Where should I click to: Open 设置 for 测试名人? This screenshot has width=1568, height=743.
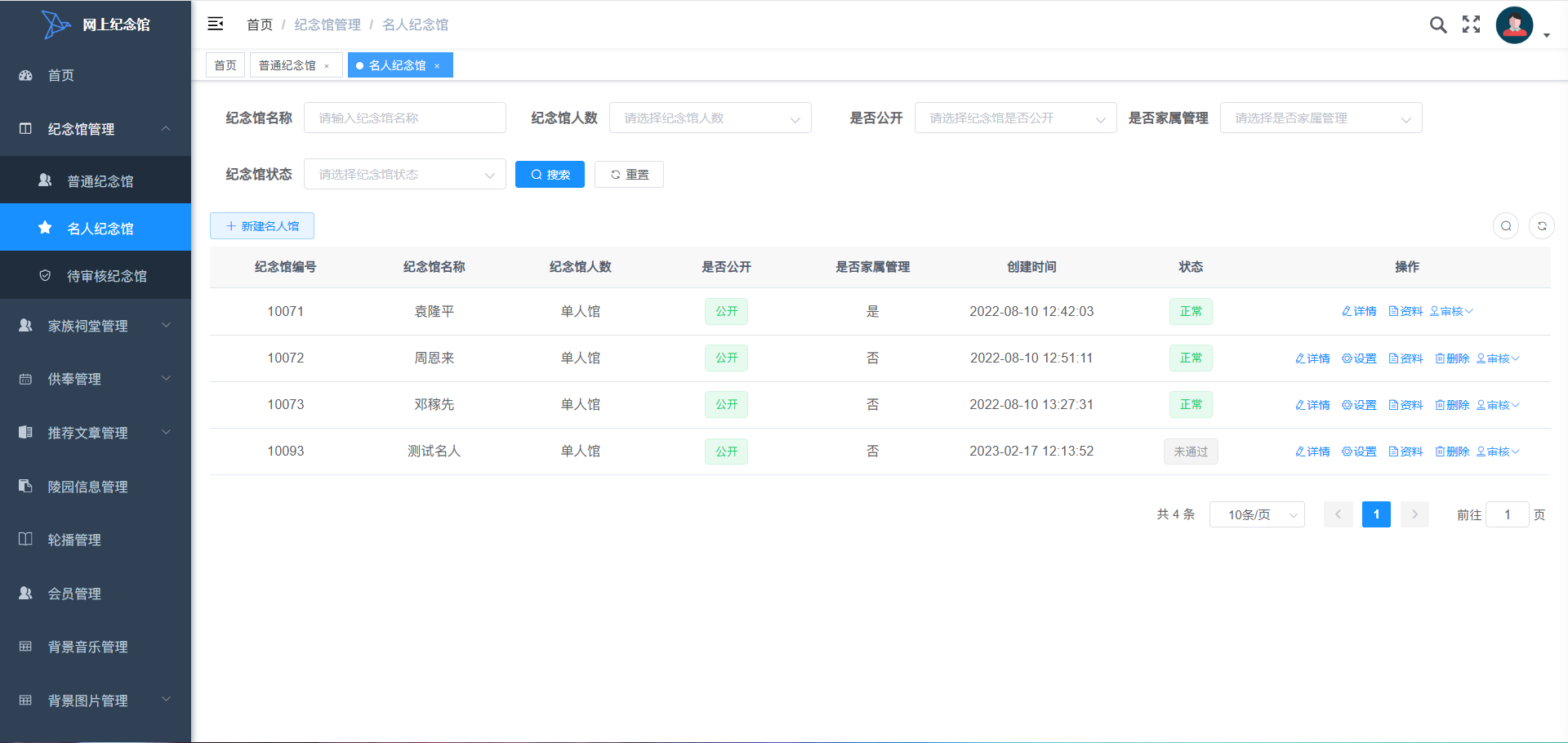pyautogui.click(x=1359, y=452)
